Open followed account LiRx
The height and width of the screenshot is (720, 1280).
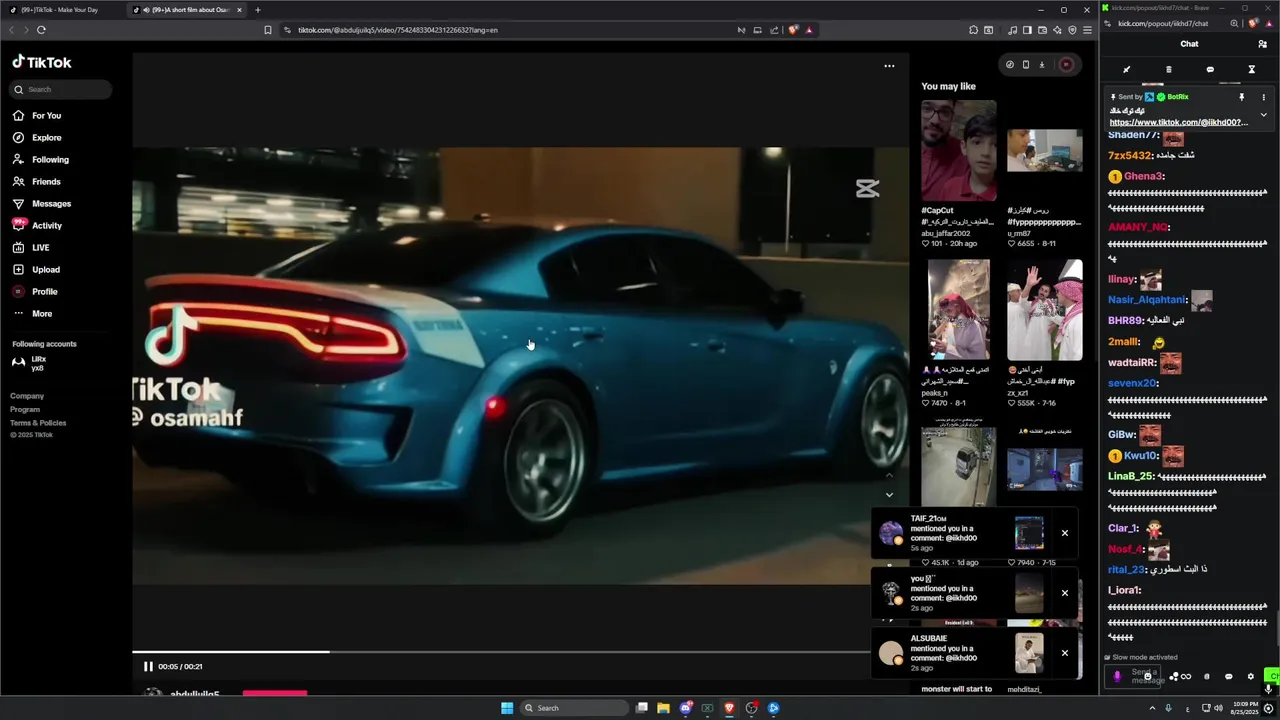(x=30, y=363)
